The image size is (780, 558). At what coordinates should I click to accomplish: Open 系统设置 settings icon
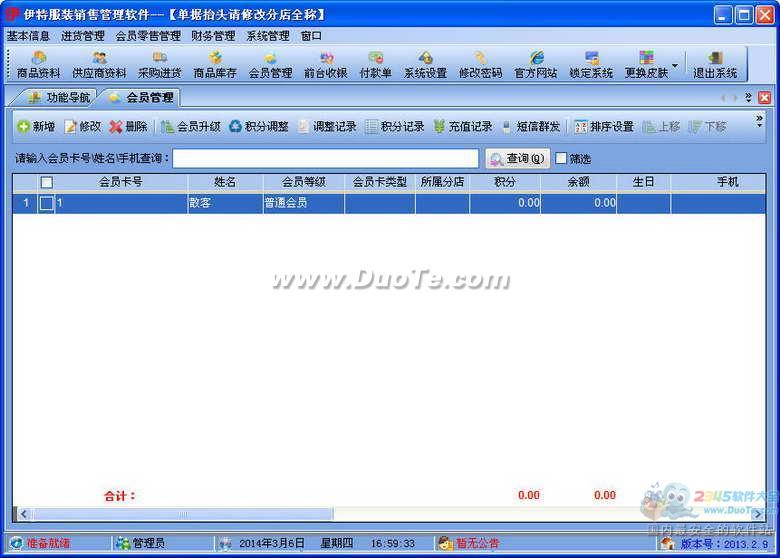pos(425,65)
